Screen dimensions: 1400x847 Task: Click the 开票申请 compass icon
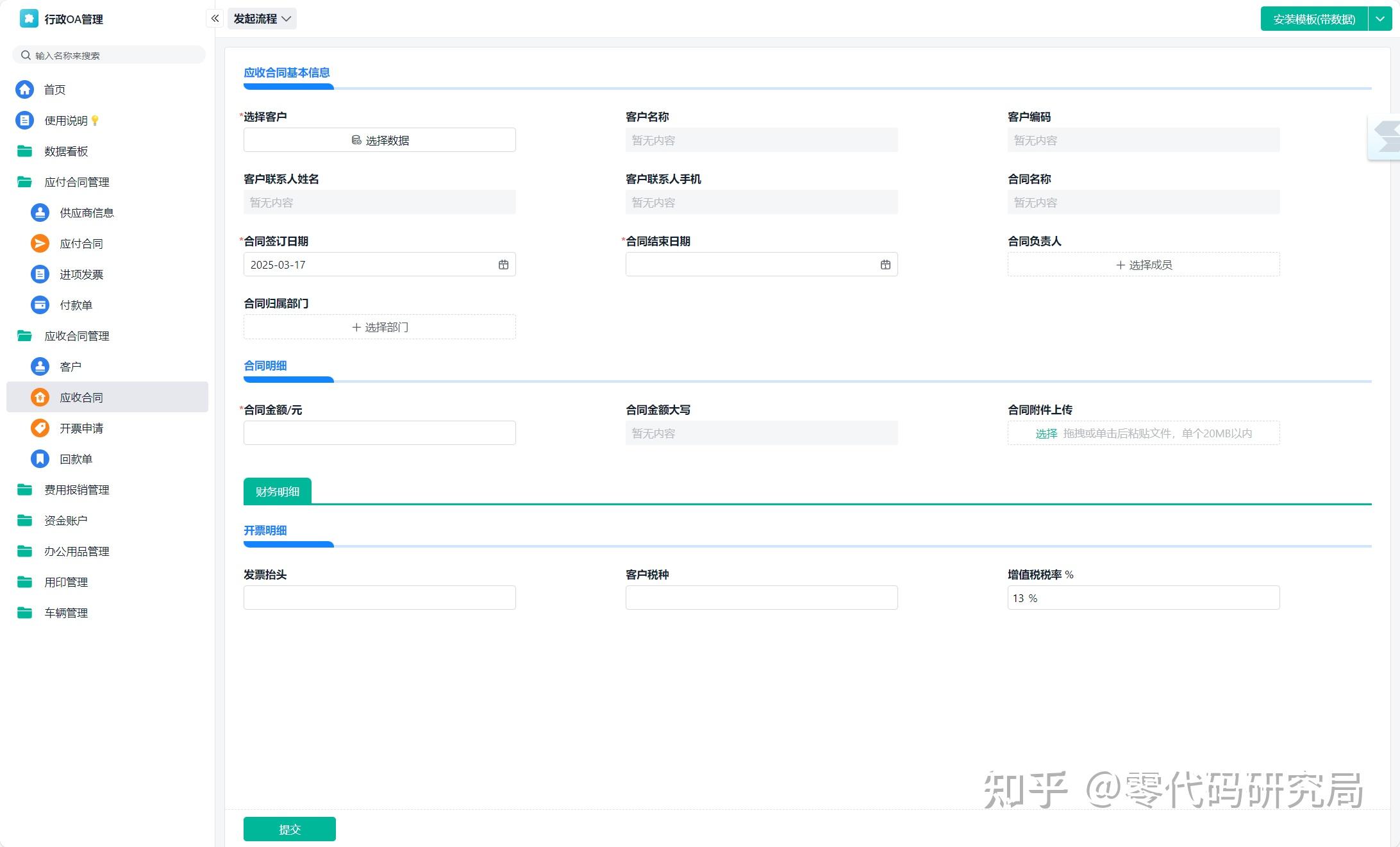(x=39, y=428)
